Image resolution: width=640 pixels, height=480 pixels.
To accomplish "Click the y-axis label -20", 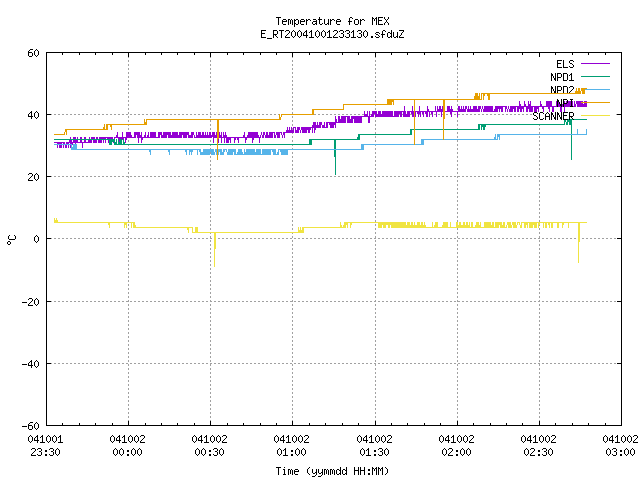I will click(x=30, y=302).
